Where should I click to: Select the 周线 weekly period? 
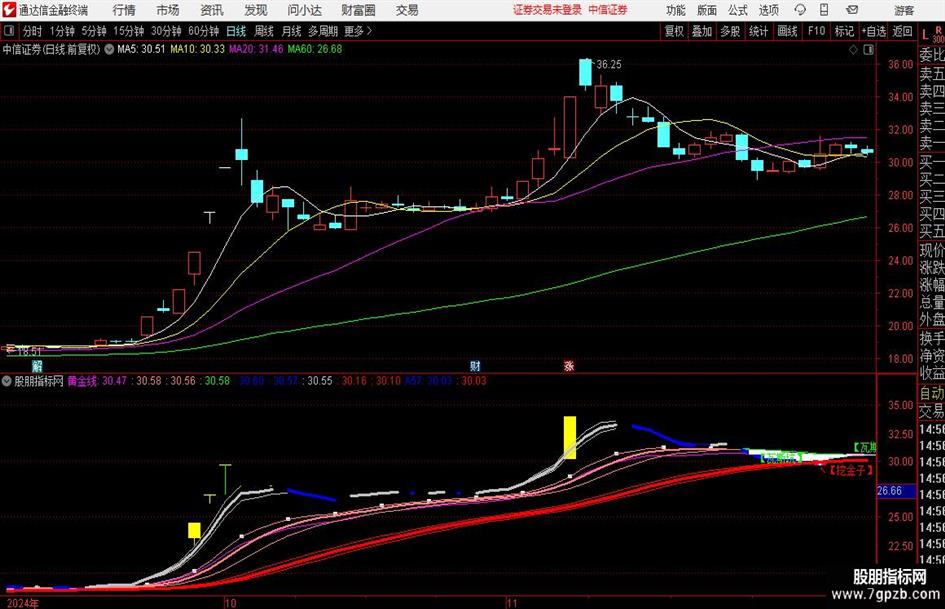point(264,31)
